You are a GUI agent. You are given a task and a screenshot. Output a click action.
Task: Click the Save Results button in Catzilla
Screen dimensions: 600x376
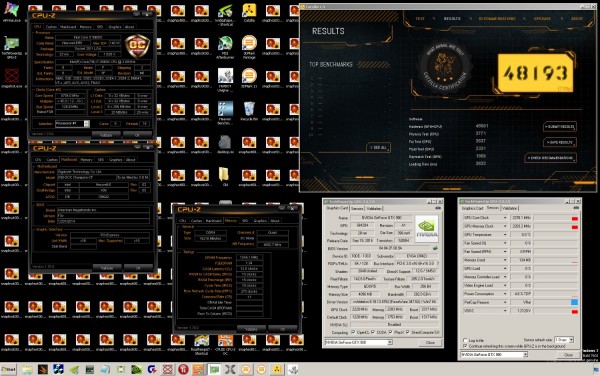tap(559, 142)
